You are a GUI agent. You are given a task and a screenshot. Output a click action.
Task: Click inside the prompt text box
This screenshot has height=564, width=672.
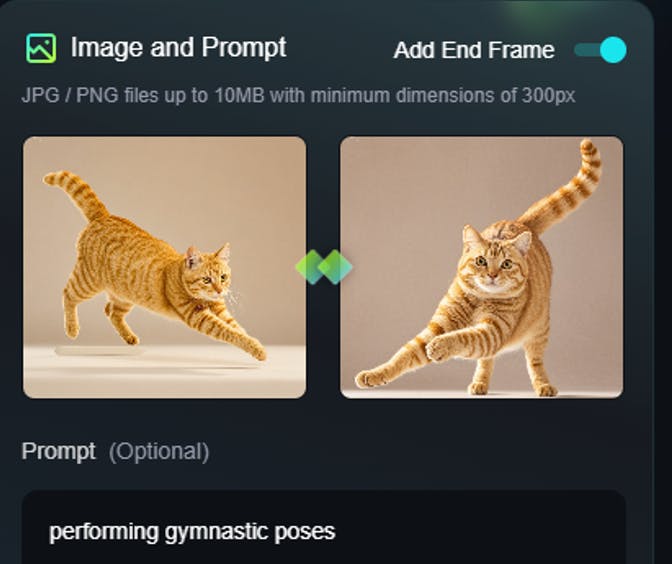click(324, 527)
